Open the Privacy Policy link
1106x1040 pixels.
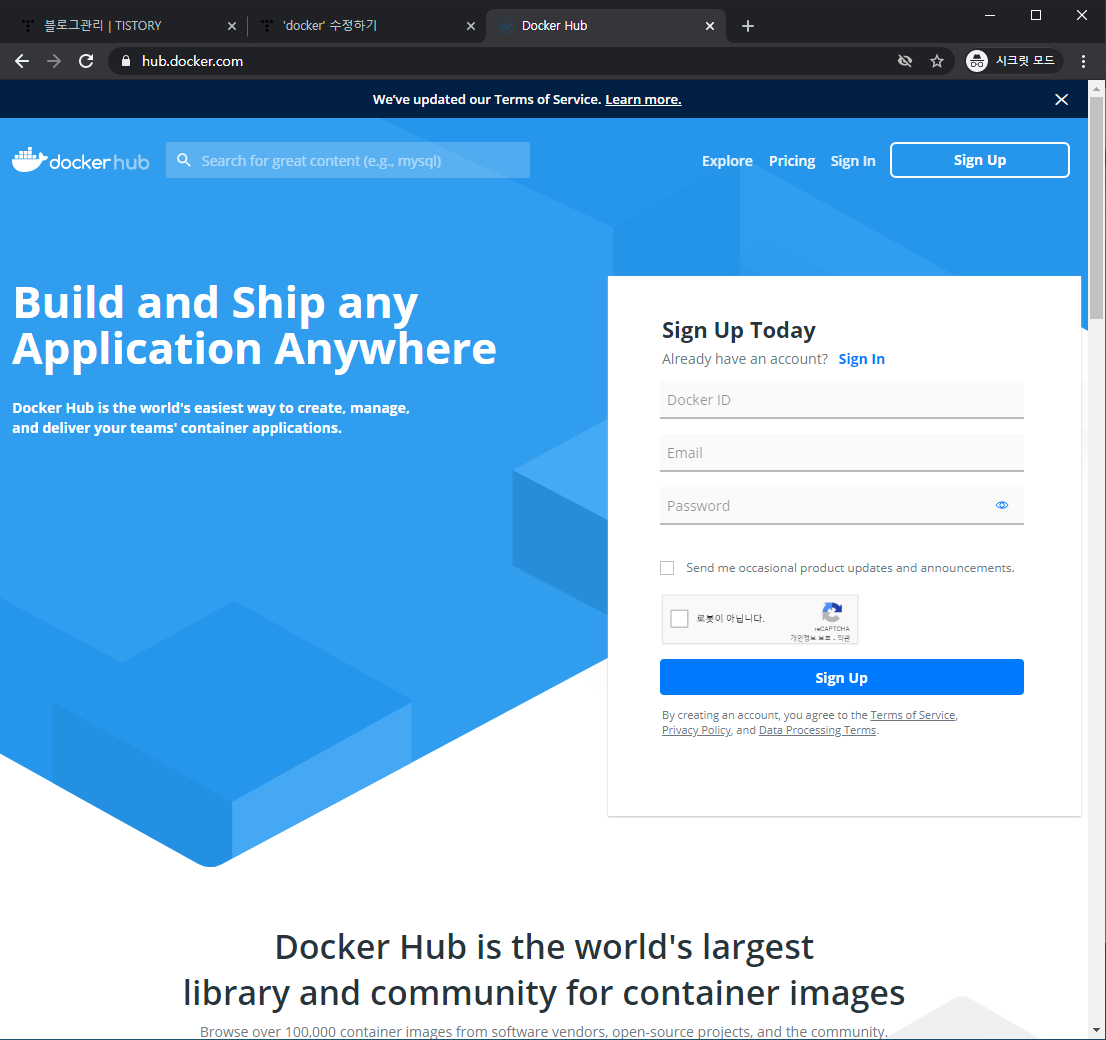[696, 730]
